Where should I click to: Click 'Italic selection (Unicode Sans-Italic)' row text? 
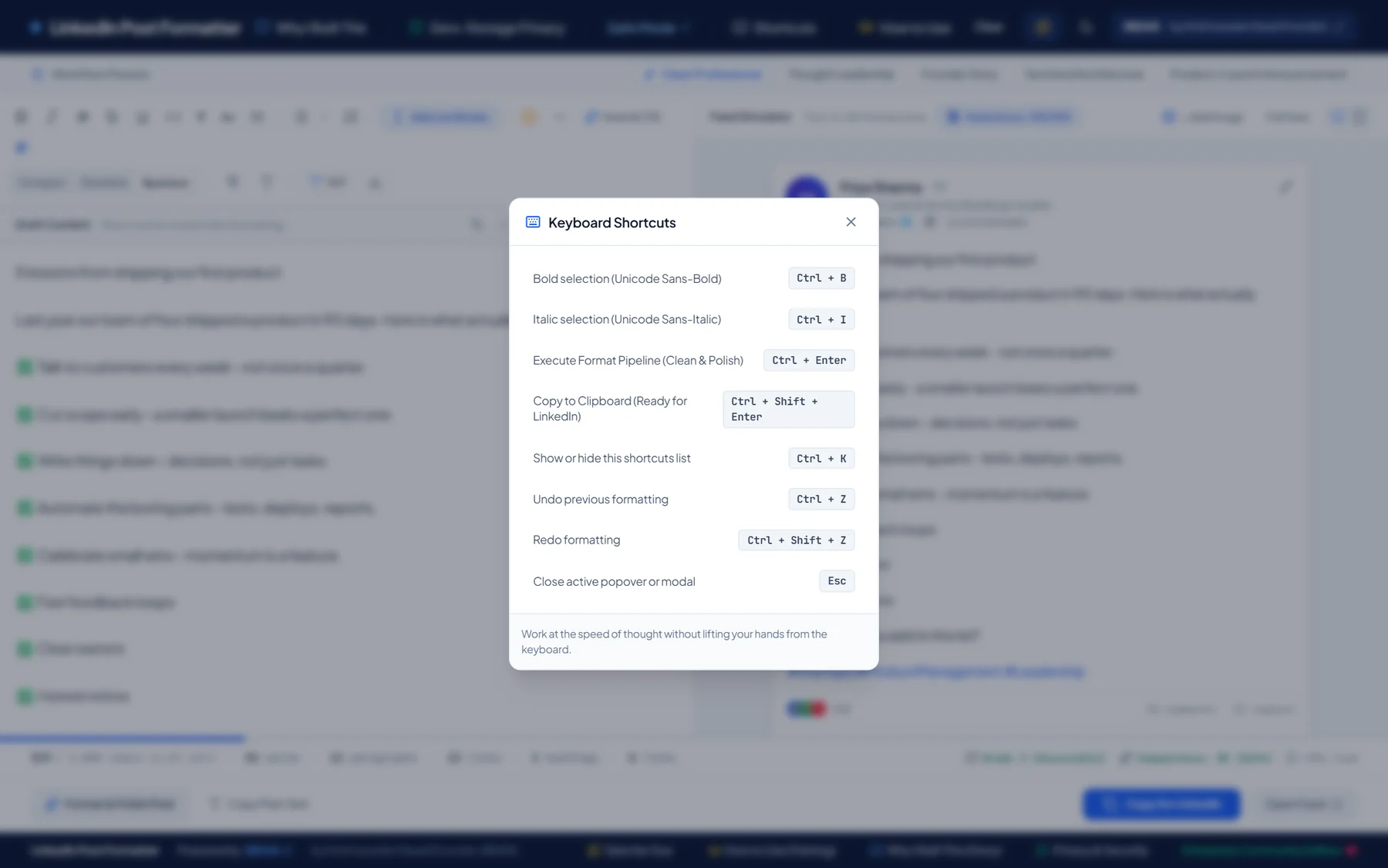click(x=627, y=319)
